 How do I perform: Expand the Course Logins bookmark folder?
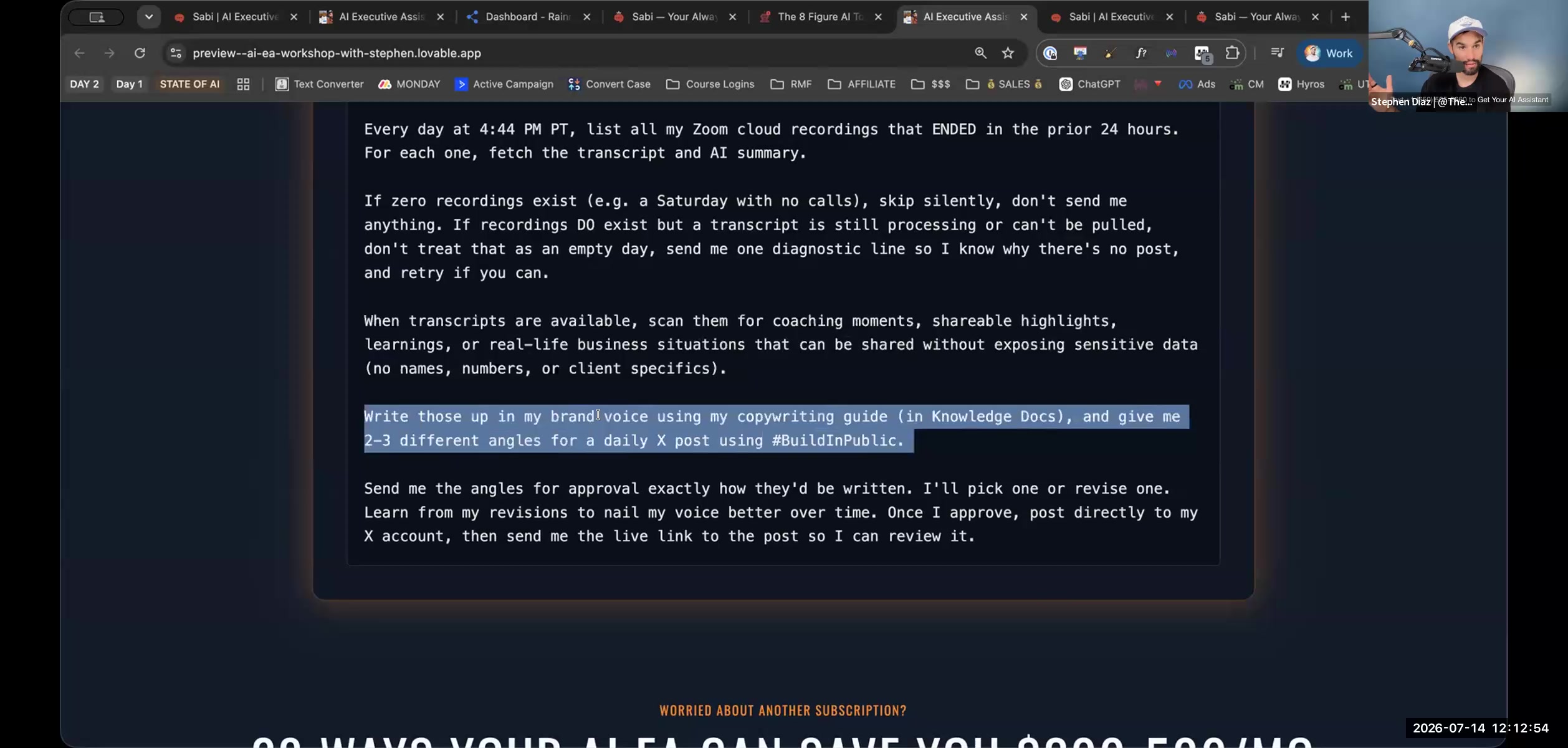710,84
